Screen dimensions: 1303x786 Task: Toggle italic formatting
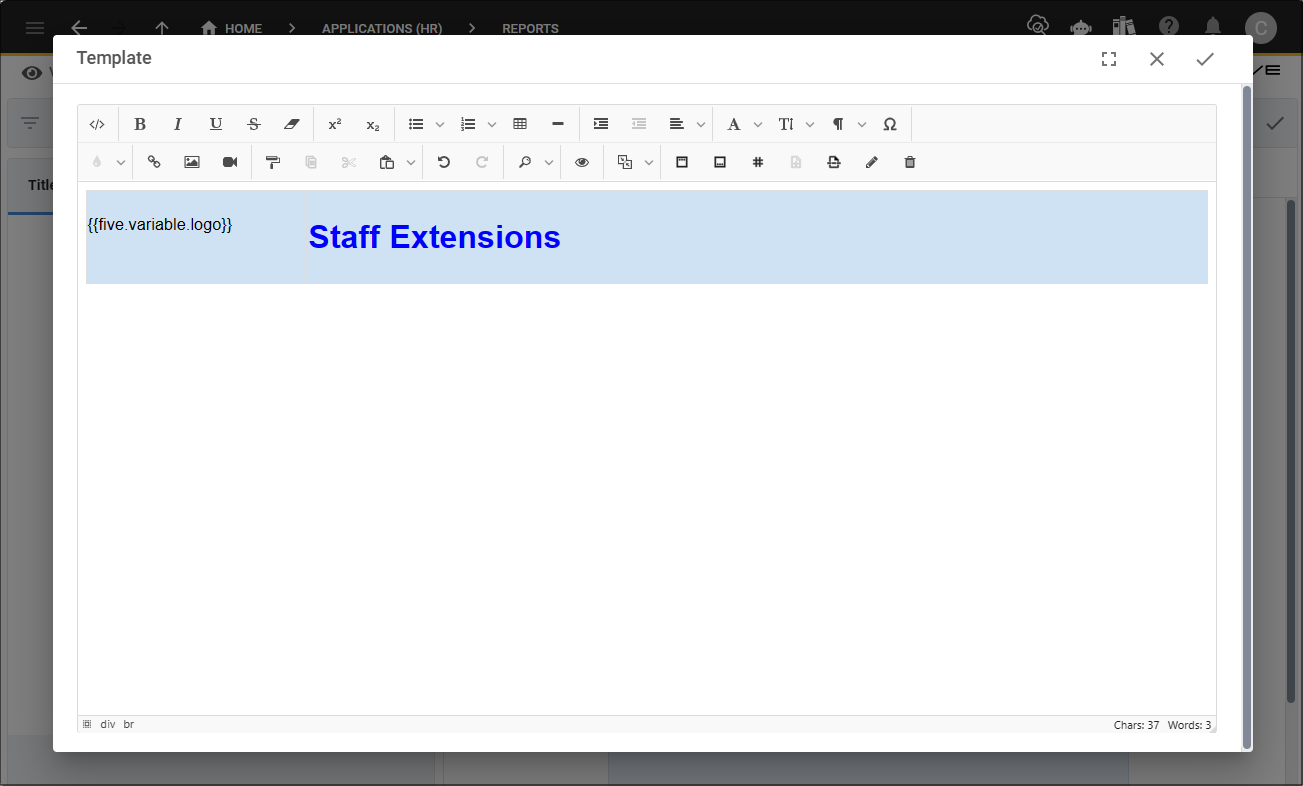click(178, 125)
